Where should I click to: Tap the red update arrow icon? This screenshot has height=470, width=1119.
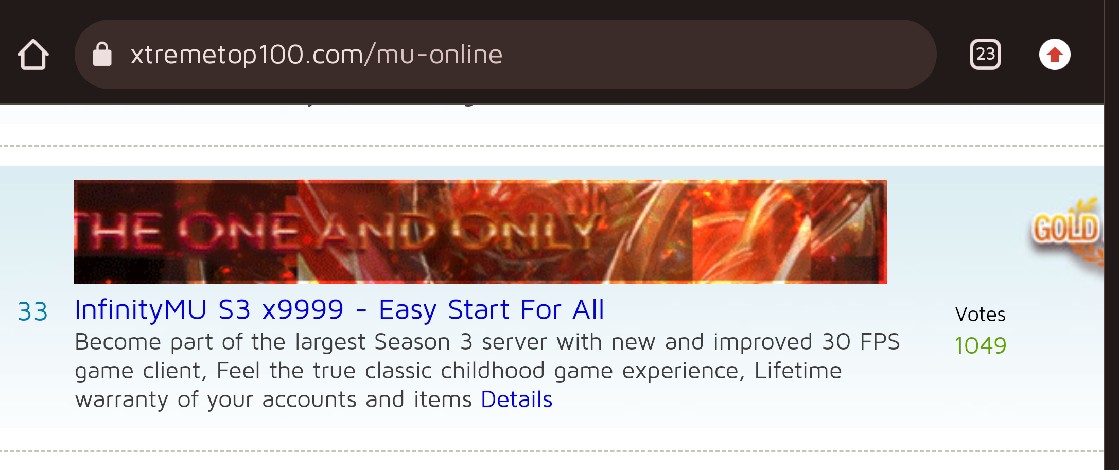pyautogui.click(x=1055, y=54)
